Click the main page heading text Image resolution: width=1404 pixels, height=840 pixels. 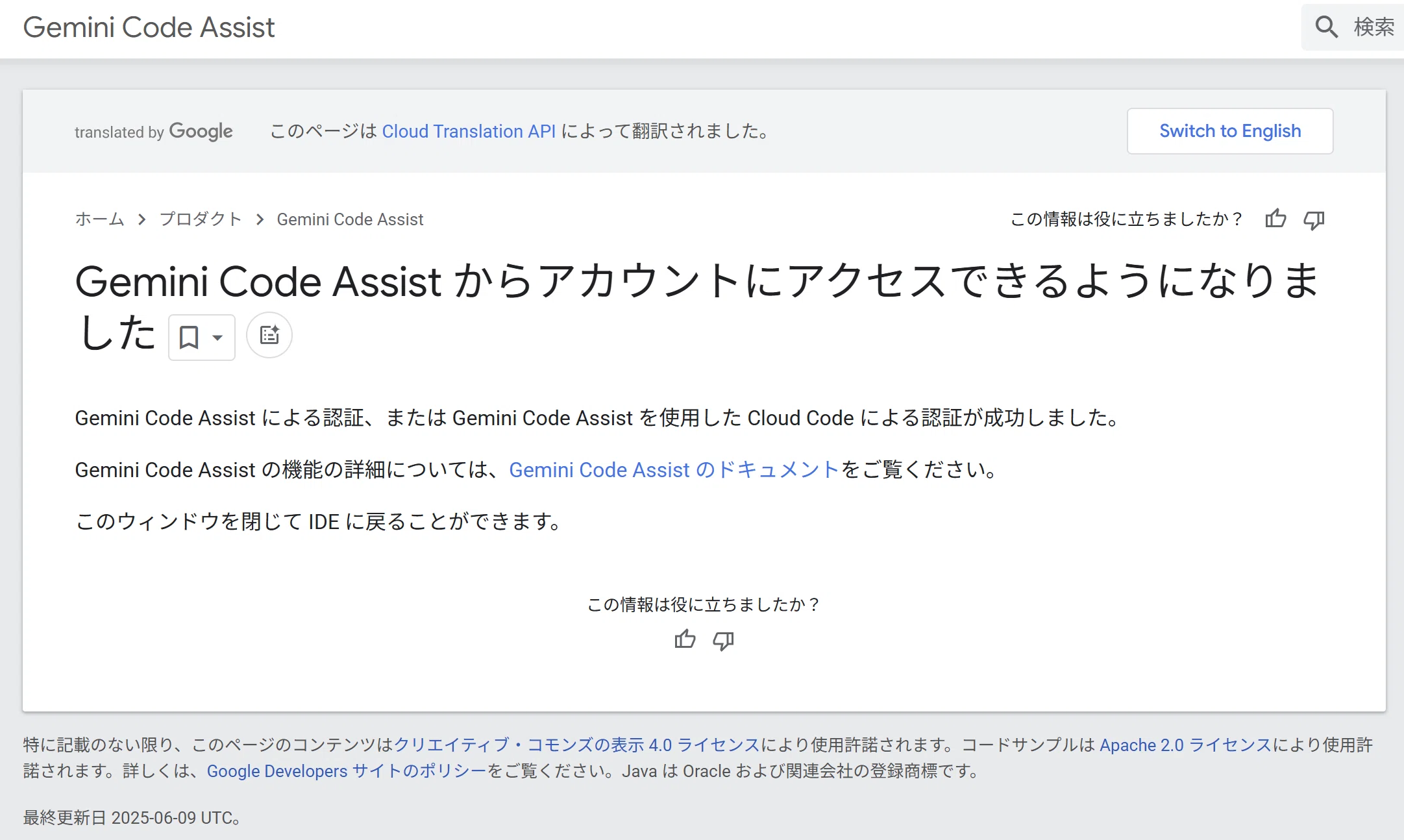(697, 306)
